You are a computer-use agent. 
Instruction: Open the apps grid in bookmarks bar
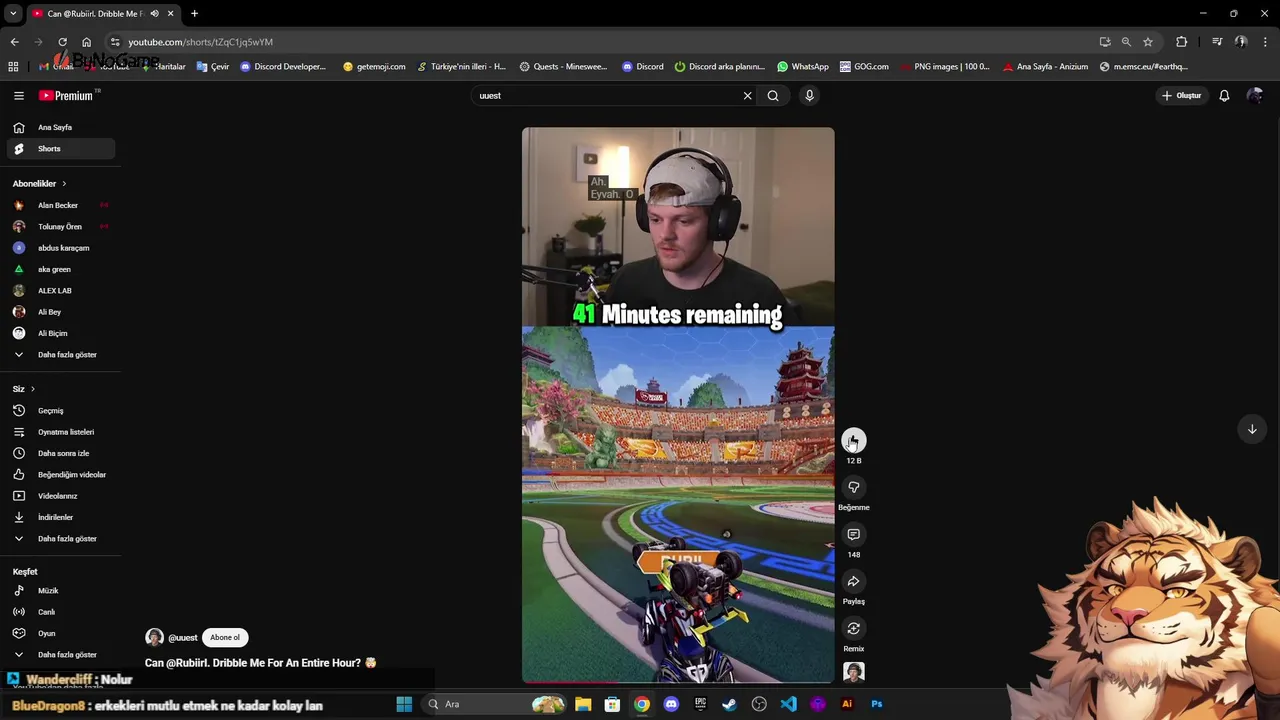pos(13,67)
